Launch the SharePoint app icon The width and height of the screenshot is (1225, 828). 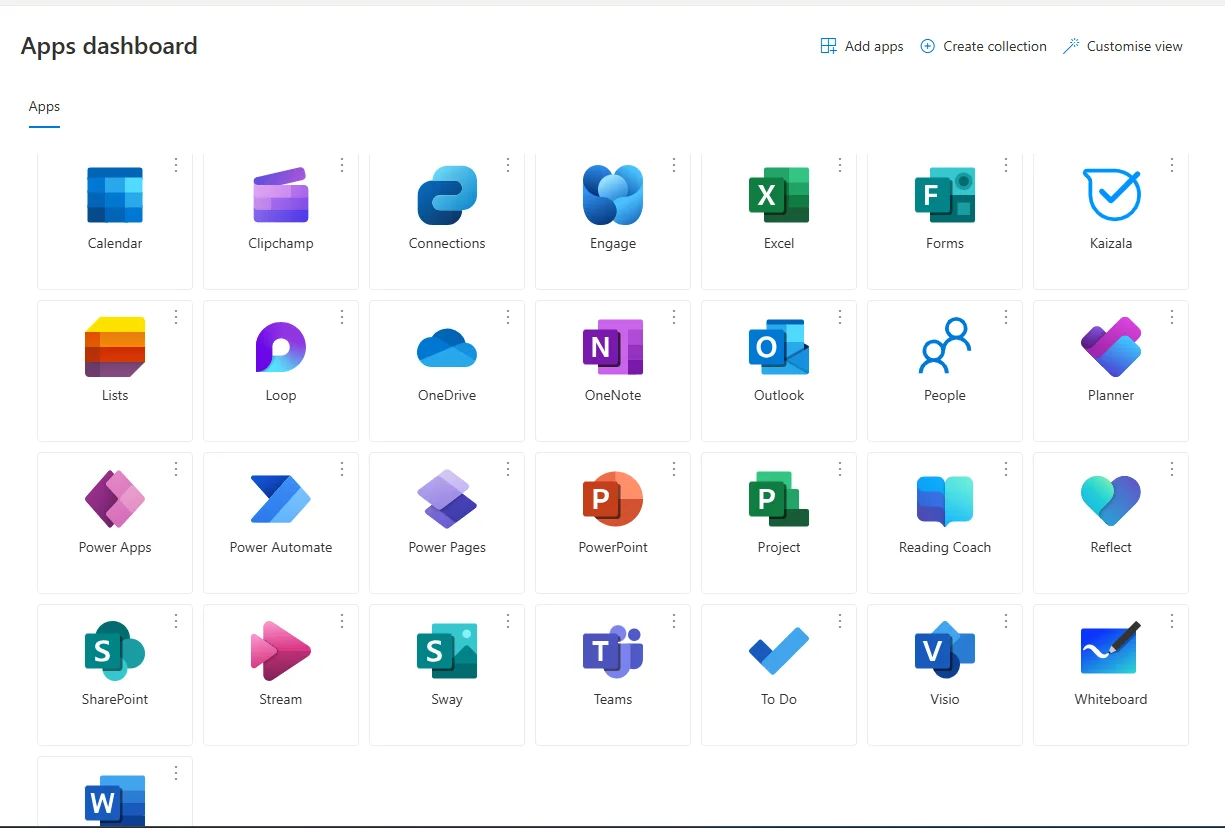tap(115, 651)
